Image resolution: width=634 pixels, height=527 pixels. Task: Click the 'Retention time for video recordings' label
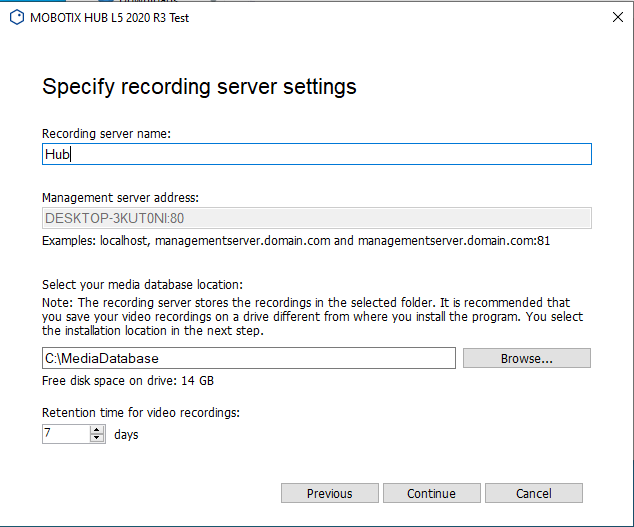click(141, 412)
